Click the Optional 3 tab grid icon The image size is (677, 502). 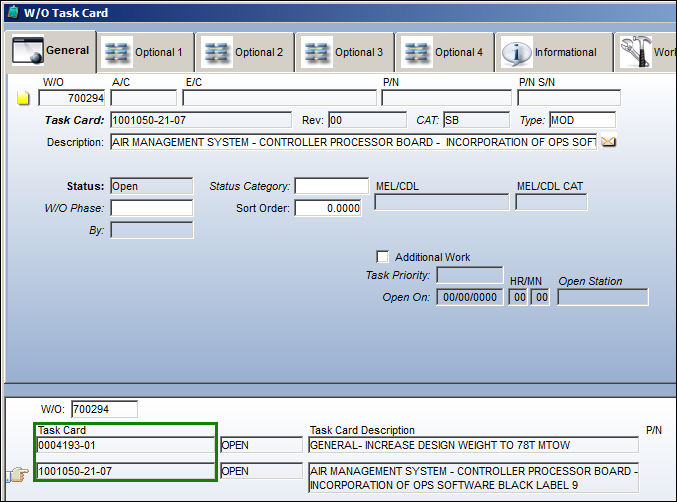tap(316, 53)
